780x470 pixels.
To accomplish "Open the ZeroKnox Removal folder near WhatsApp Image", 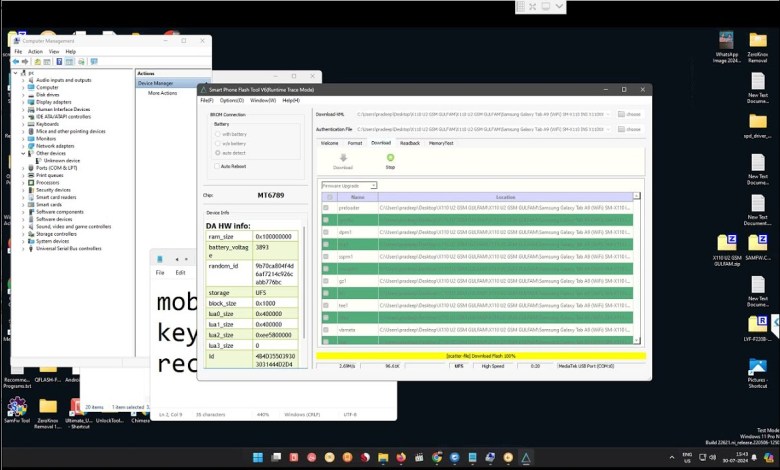I will [758, 40].
